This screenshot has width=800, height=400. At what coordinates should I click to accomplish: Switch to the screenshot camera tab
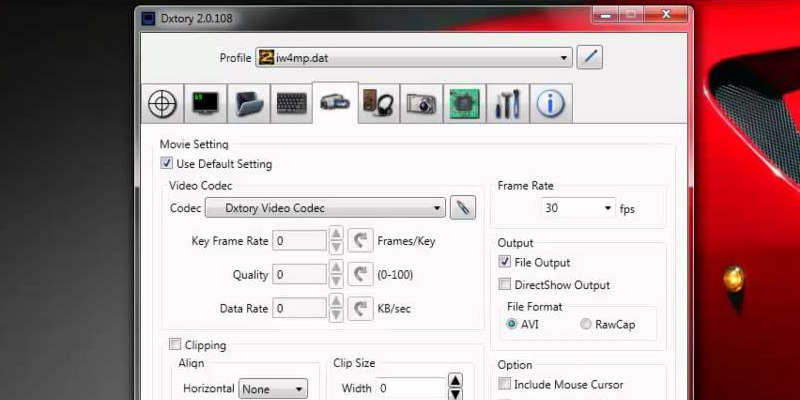421,104
